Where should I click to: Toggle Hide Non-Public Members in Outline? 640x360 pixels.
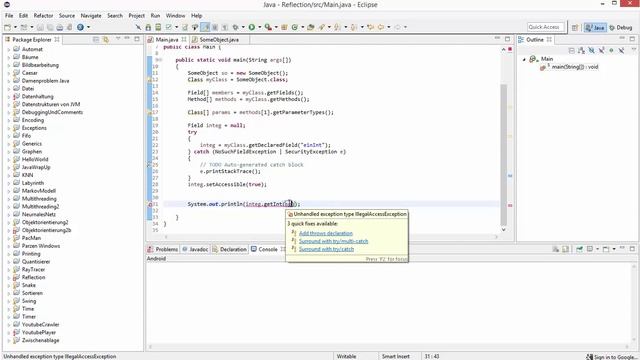coord(611,50)
